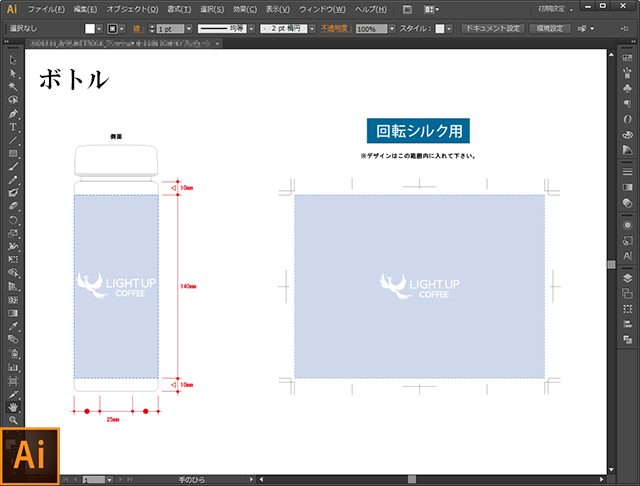Open the 均等 stroke profile dropdown

(251, 29)
